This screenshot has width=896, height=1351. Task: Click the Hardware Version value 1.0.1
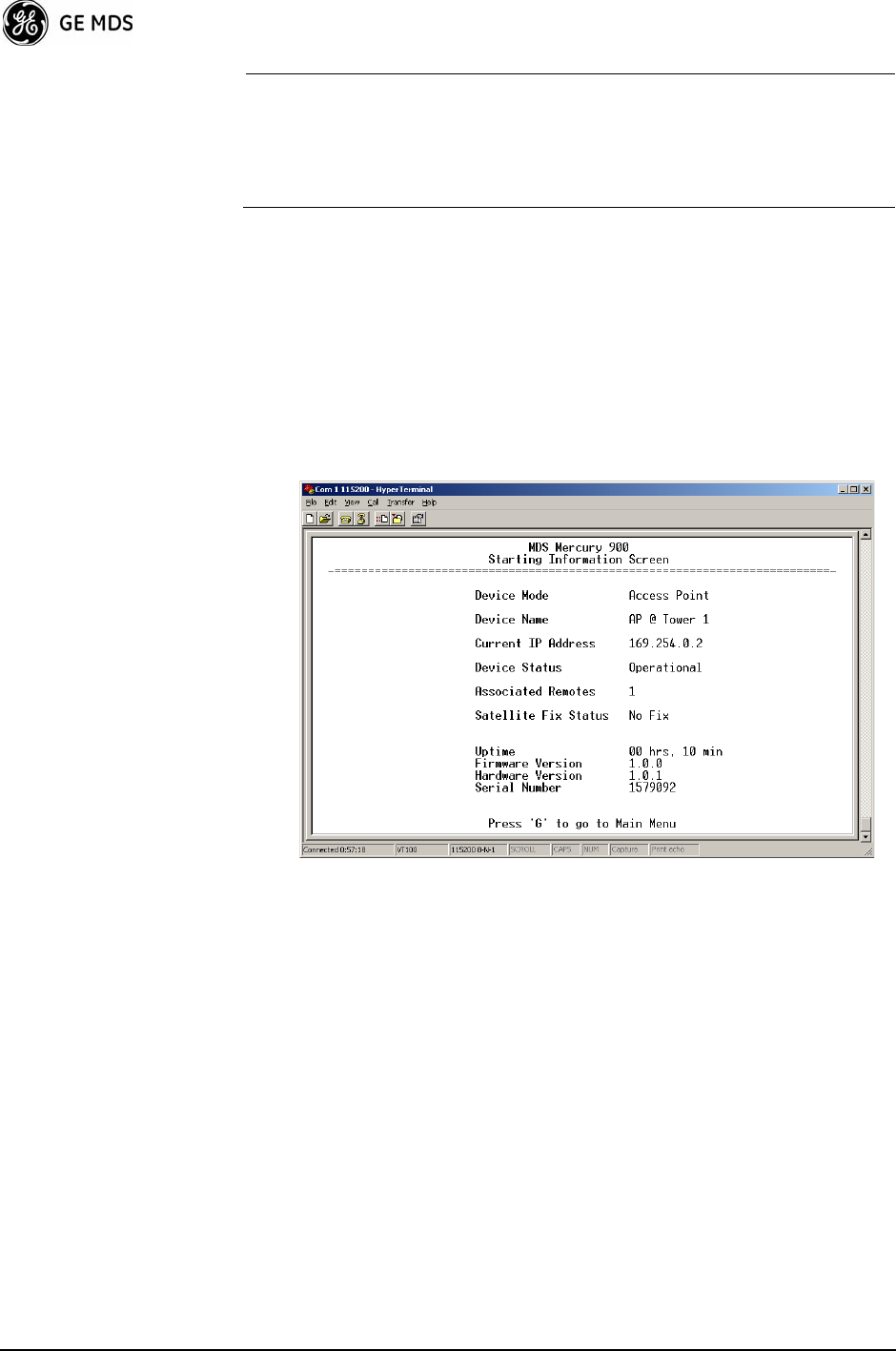click(645, 776)
